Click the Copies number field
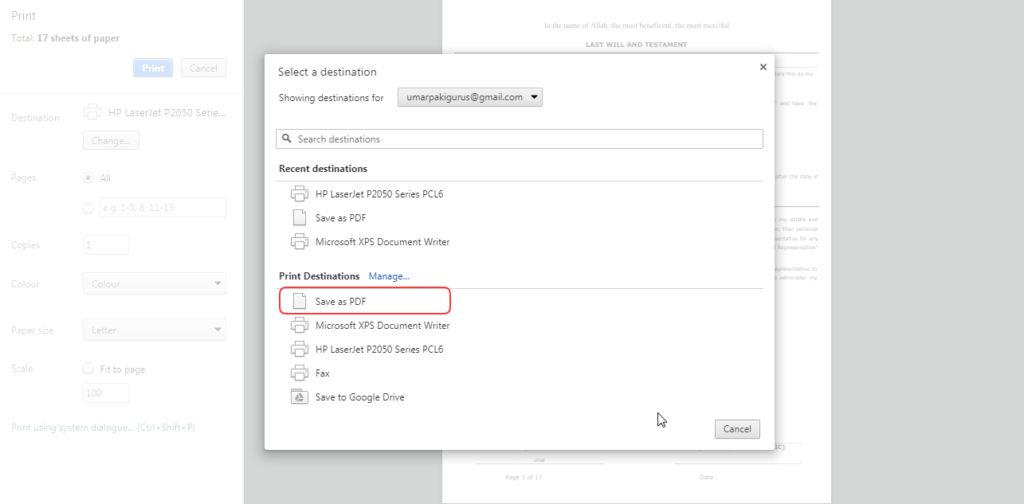Screen dimensions: 1024x504 click(106, 245)
